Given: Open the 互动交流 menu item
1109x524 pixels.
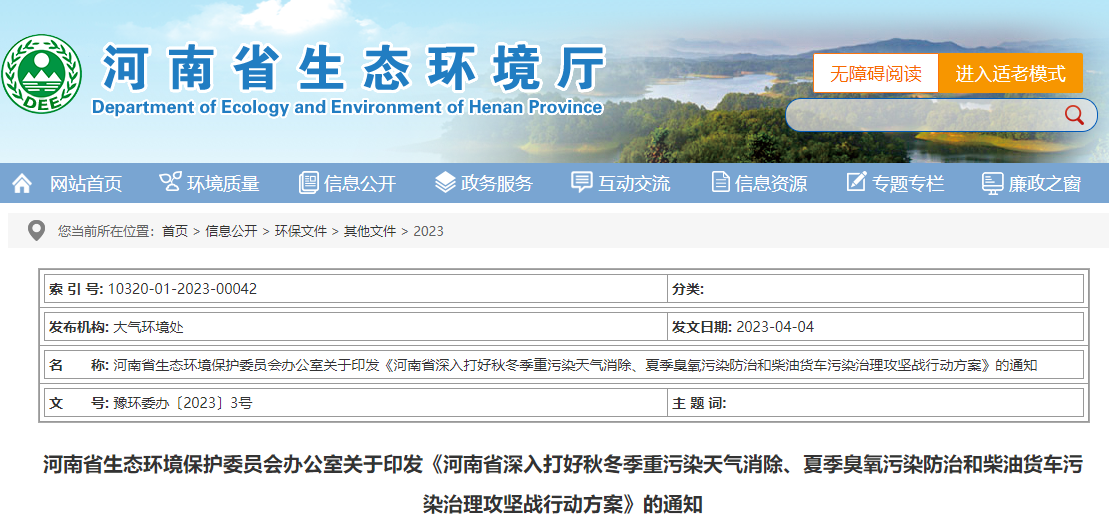Looking at the screenshot, I should 634,184.
